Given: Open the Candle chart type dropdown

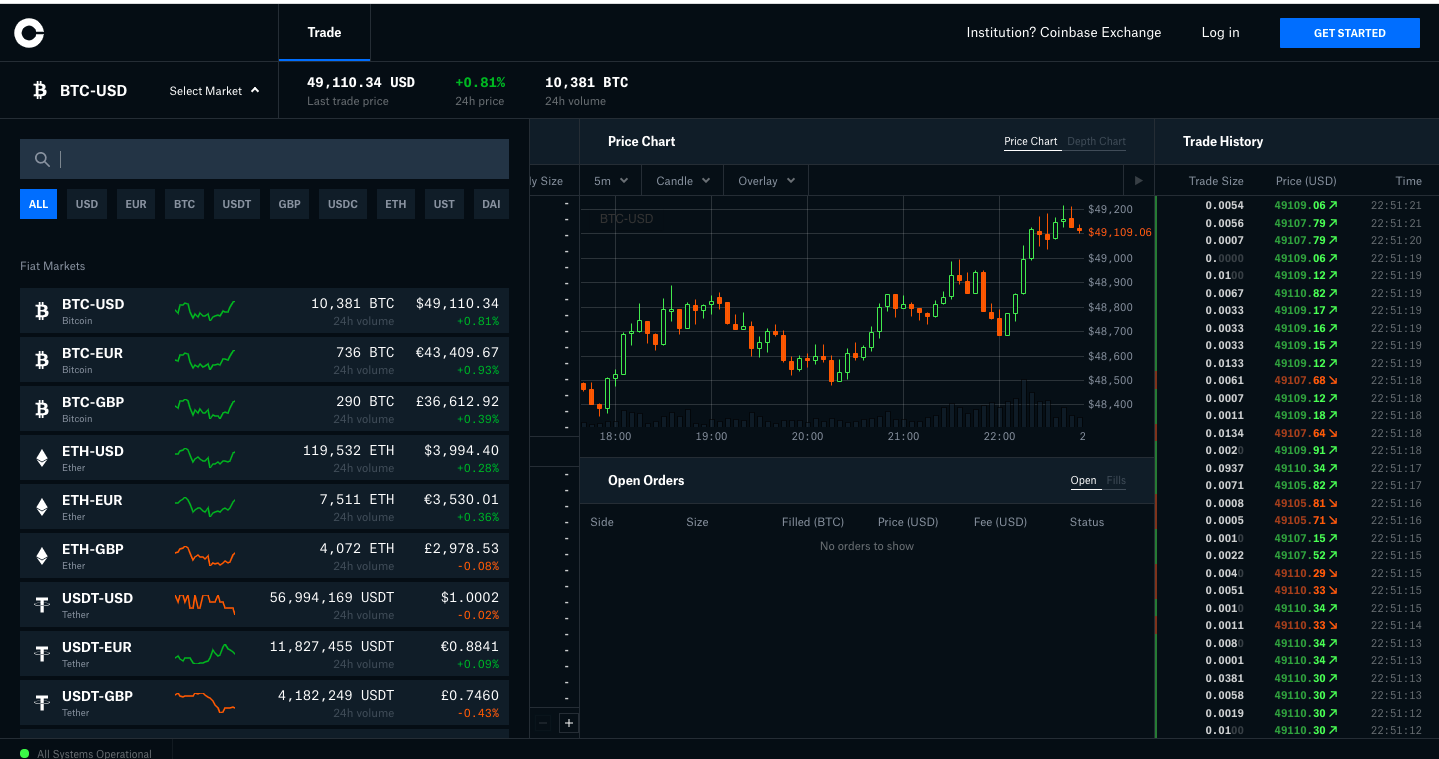Looking at the screenshot, I should (683, 181).
